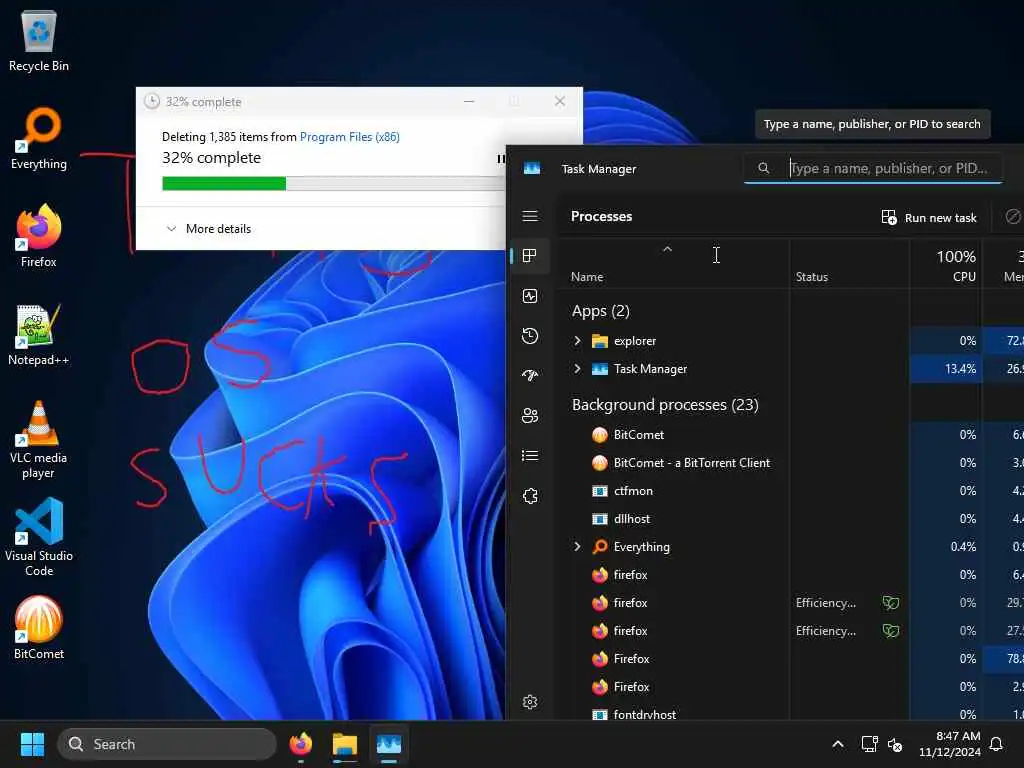The width and height of the screenshot is (1024, 768).
Task: Expand the Everything process group
Action: point(577,547)
